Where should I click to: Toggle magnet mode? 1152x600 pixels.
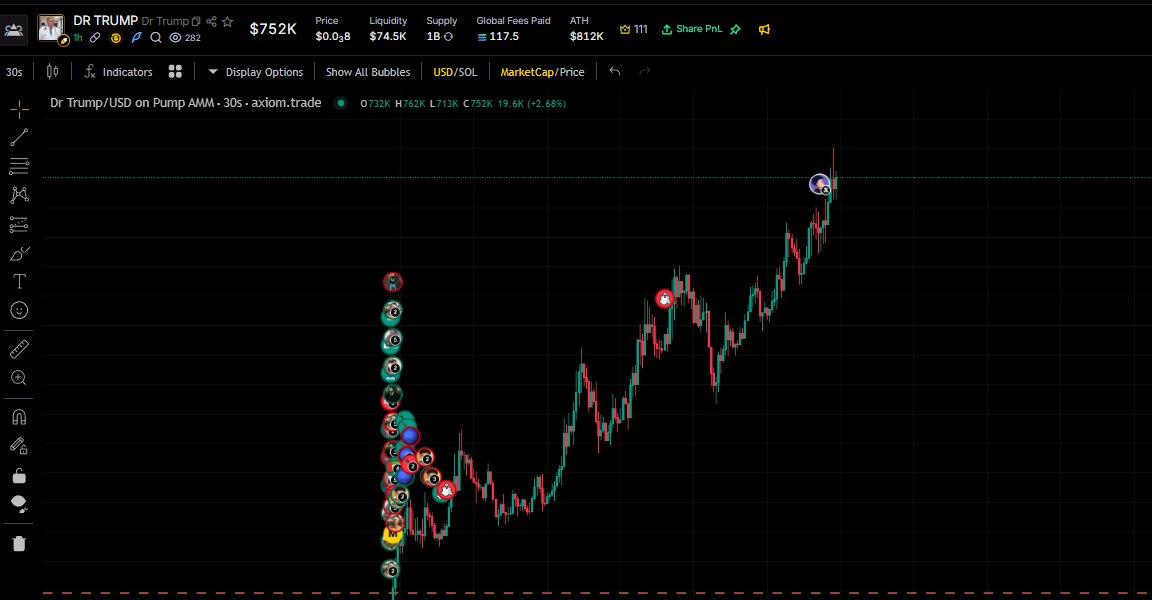tap(19, 417)
